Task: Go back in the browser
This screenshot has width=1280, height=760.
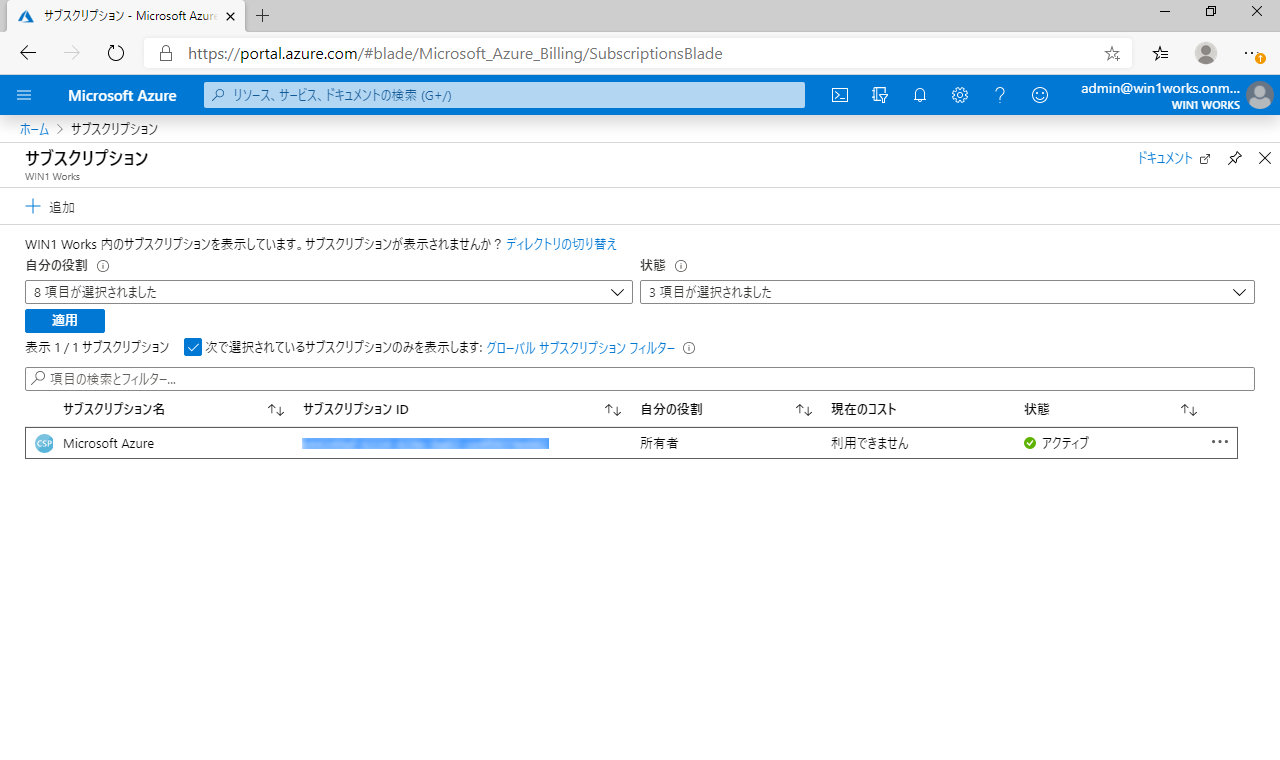Action: pos(28,53)
